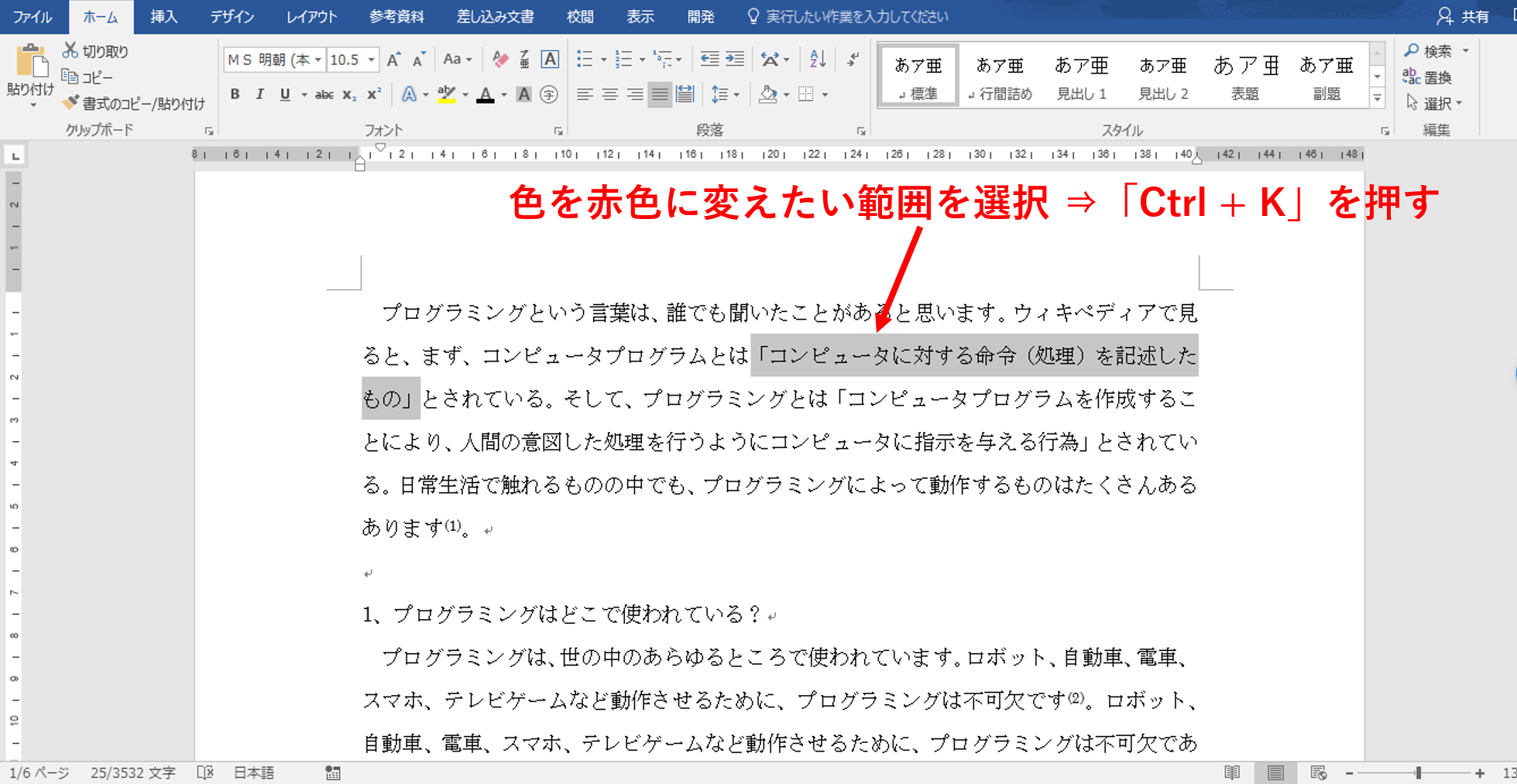Select the 見出し 1 style
Screen dimensions: 1517x784
tap(1082, 77)
